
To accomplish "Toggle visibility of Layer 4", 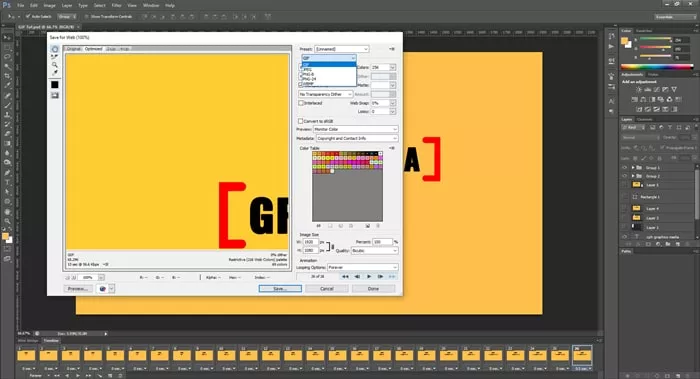I will coord(625,208).
